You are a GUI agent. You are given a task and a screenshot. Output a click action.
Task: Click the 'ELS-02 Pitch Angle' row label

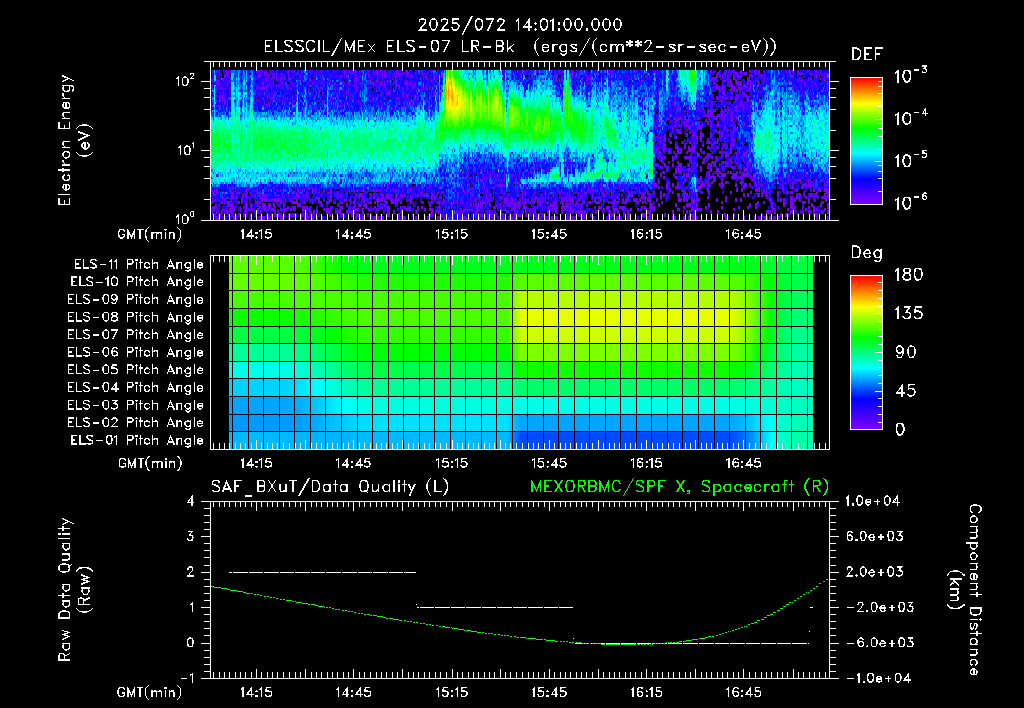pyautogui.click(x=136, y=423)
